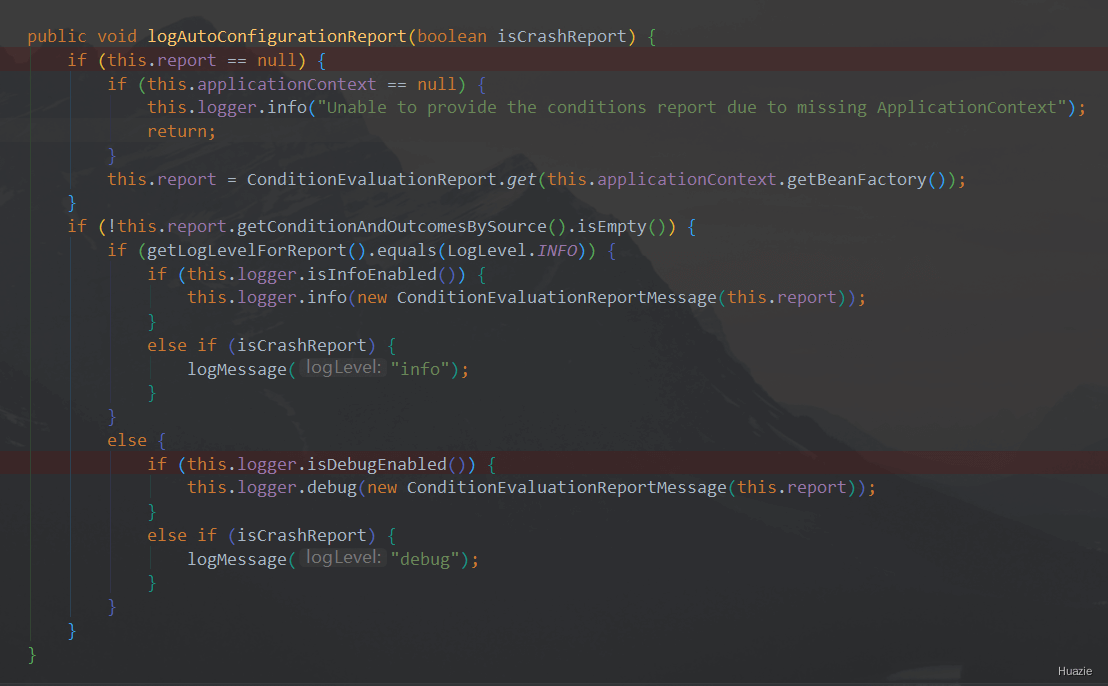Click the return statement
1108x686 pixels.
(x=181, y=131)
